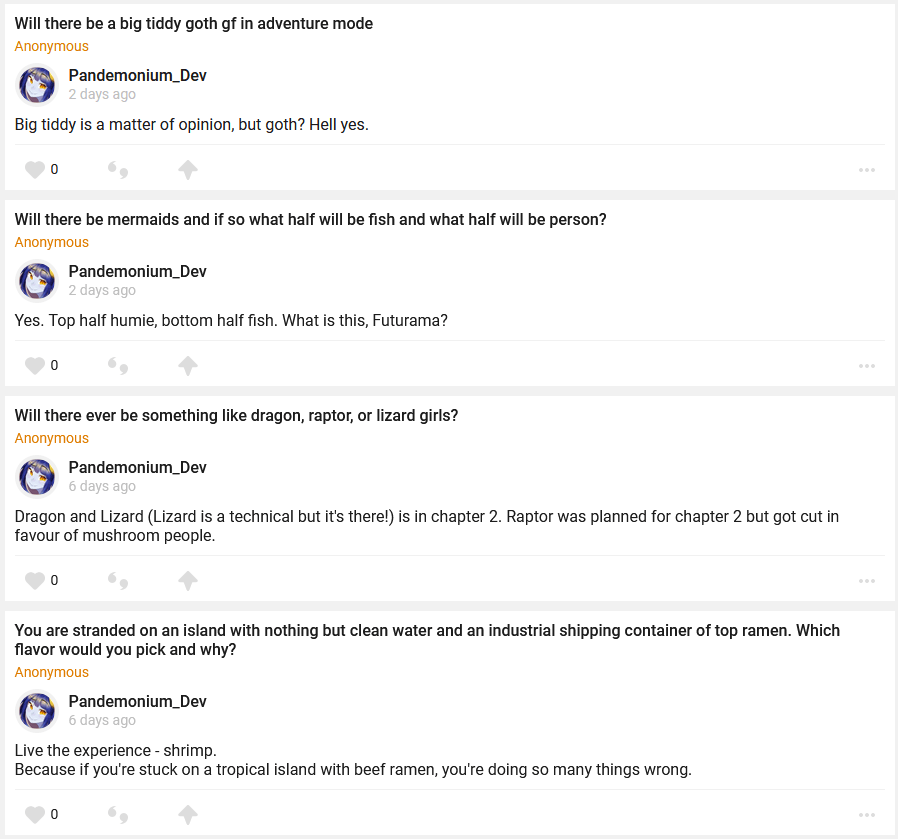Quote the goth gf answer
Image resolution: width=898 pixels, height=839 pixels.
click(118, 170)
